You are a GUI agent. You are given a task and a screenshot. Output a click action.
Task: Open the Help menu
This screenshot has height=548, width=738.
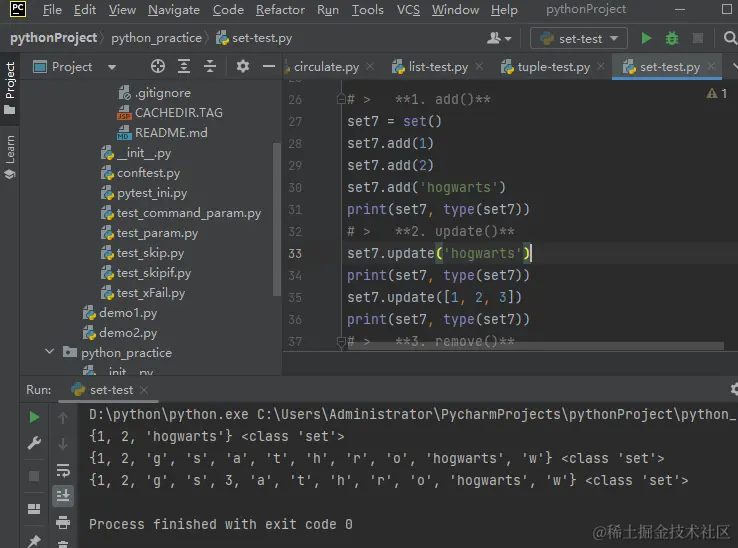(504, 9)
